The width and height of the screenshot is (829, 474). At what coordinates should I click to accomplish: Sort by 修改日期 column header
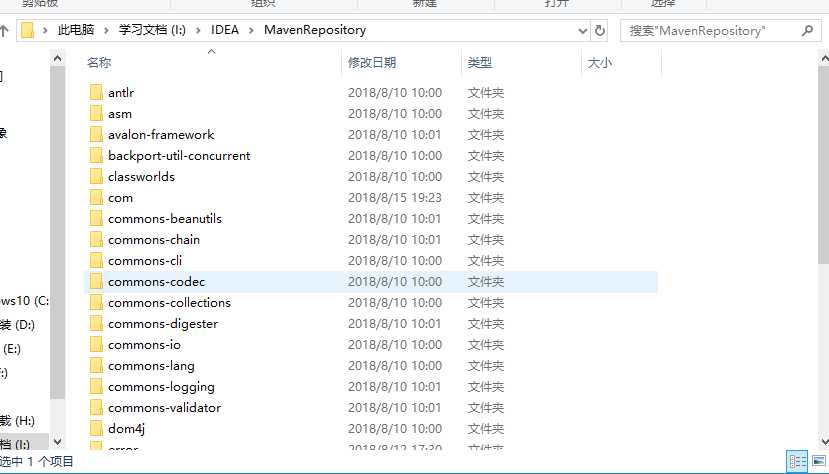372,62
